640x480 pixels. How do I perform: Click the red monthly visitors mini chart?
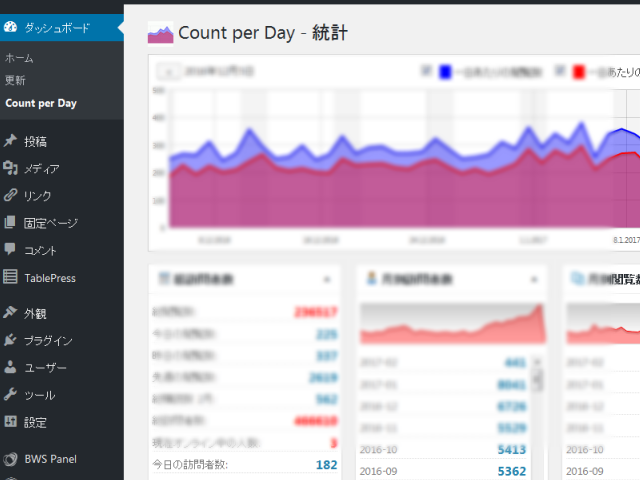(452, 323)
